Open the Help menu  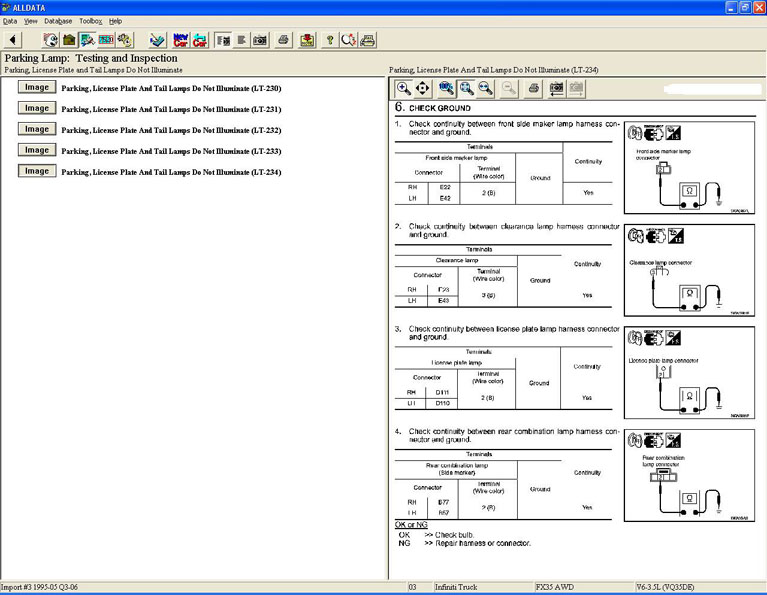[x=115, y=20]
